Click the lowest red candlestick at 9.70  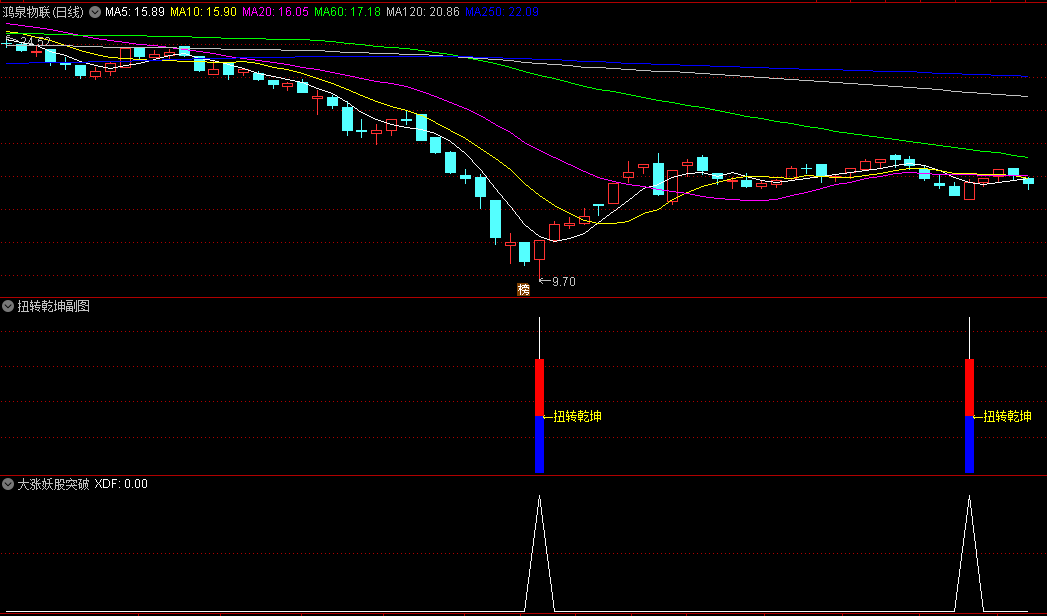540,250
